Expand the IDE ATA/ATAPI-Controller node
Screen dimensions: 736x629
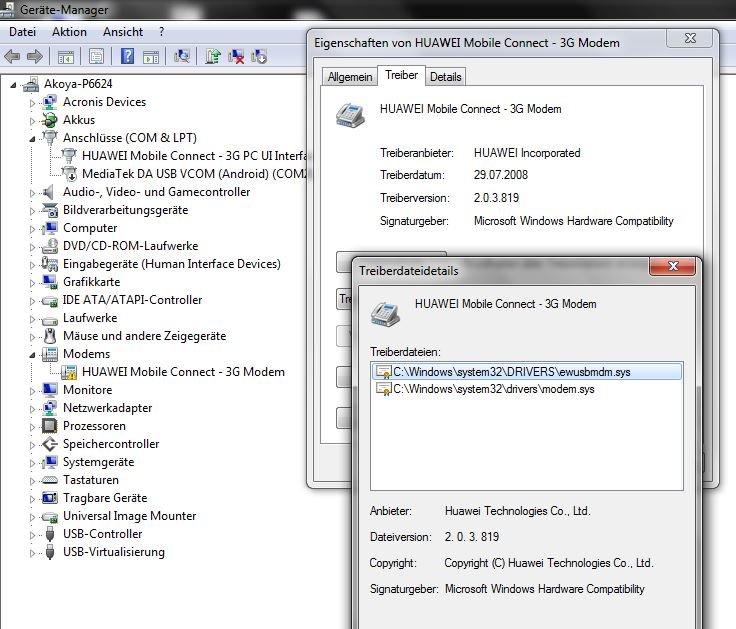point(32,301)
